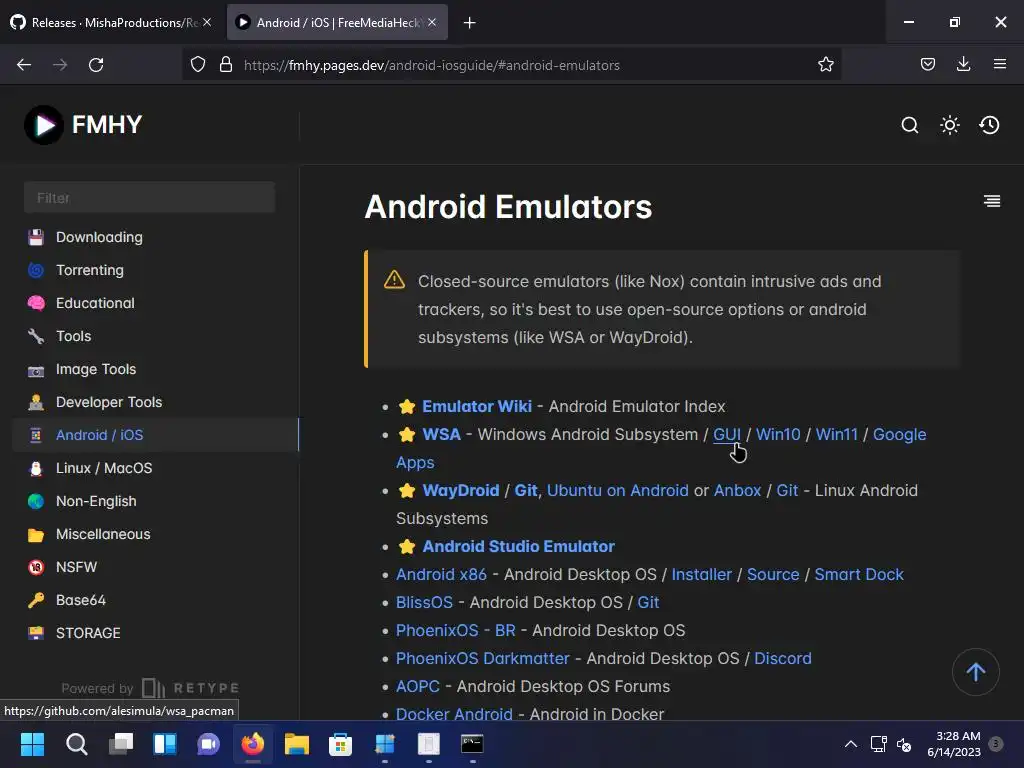Close the Android / iOS tab

[x=432, y=22]
